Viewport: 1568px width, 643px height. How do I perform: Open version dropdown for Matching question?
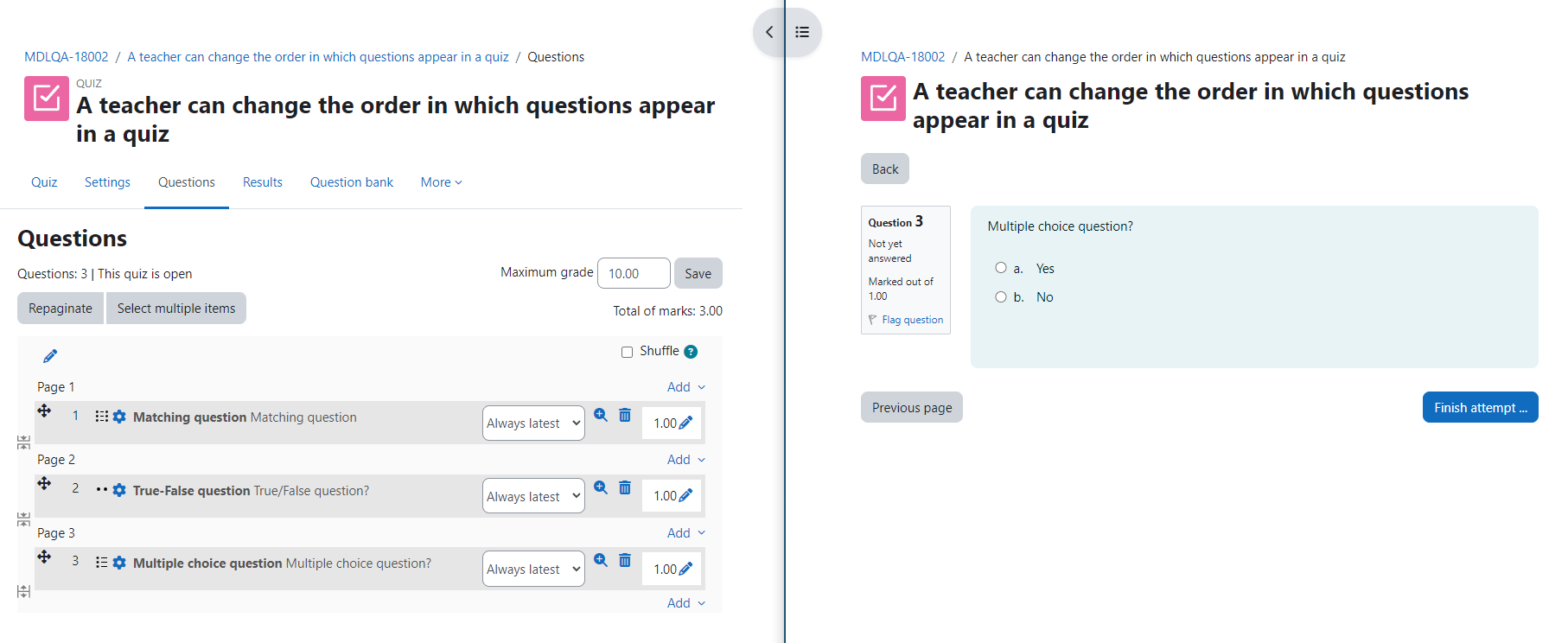click(533, 423)
